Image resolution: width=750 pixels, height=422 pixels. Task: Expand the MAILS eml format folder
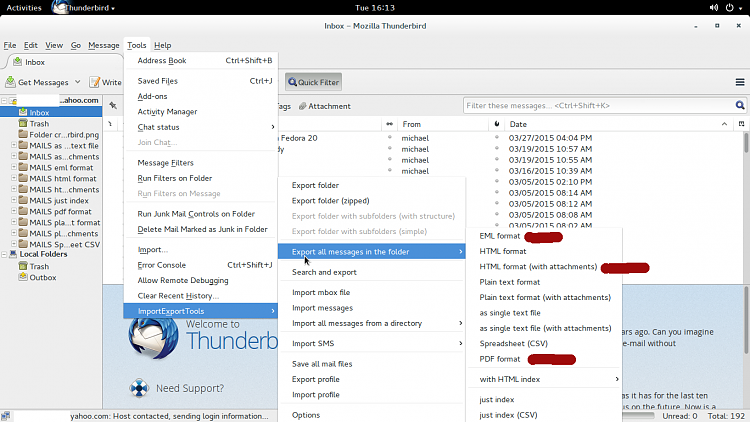point(14,167)
